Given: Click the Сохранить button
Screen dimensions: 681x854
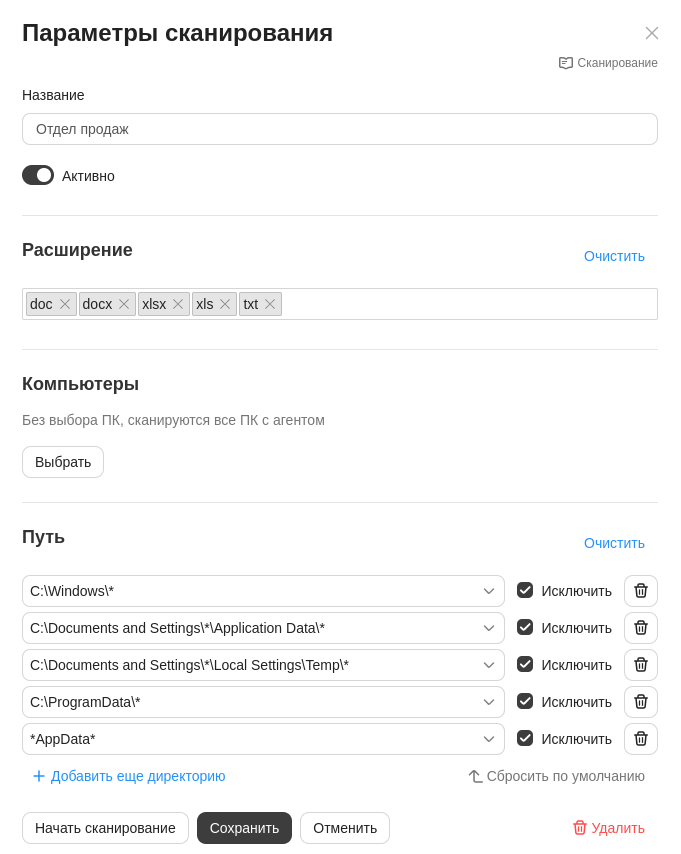Looking at the screenshot, I should point(244,828).
